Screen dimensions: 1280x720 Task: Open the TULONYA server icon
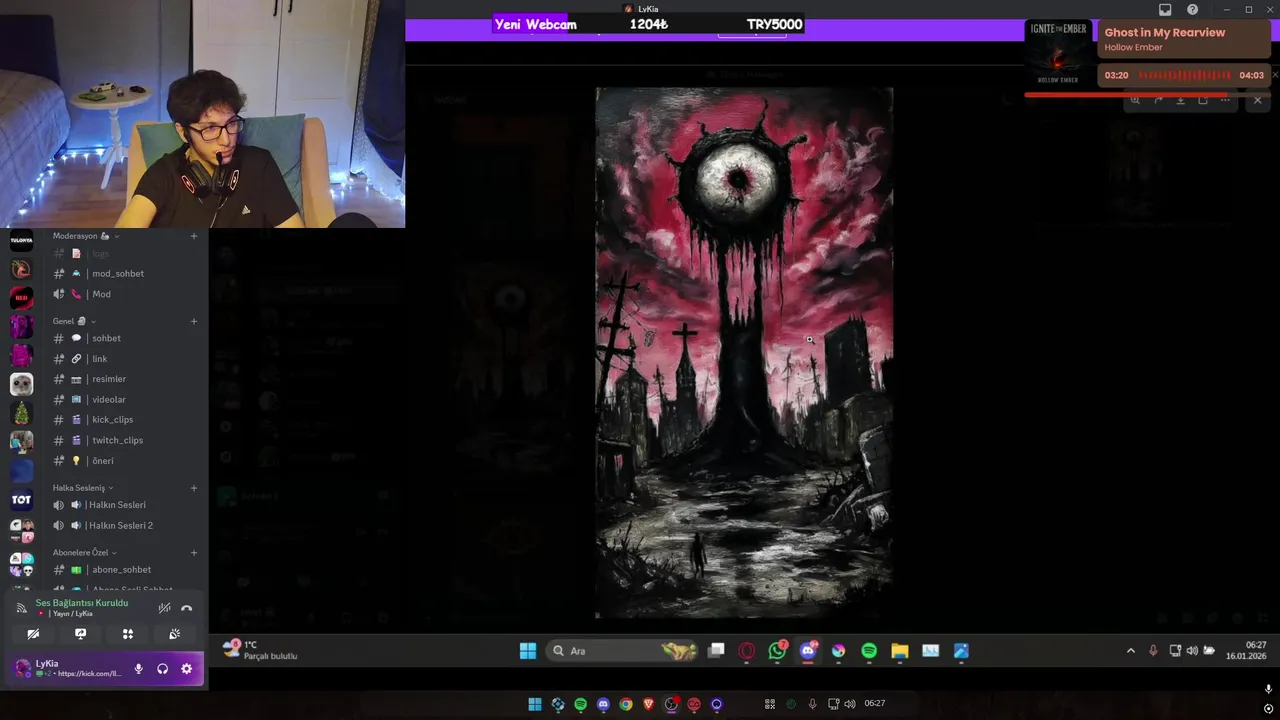[21, 241]
